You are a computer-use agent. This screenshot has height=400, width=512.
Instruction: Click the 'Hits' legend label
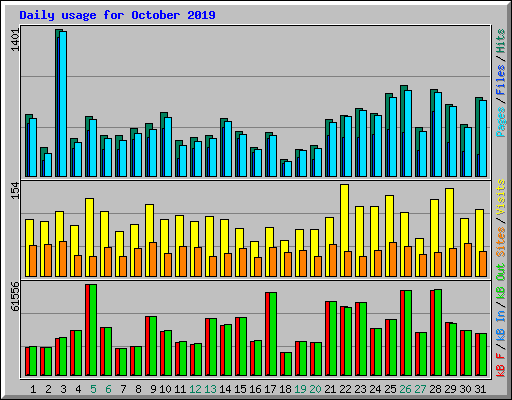coord(501,41)
